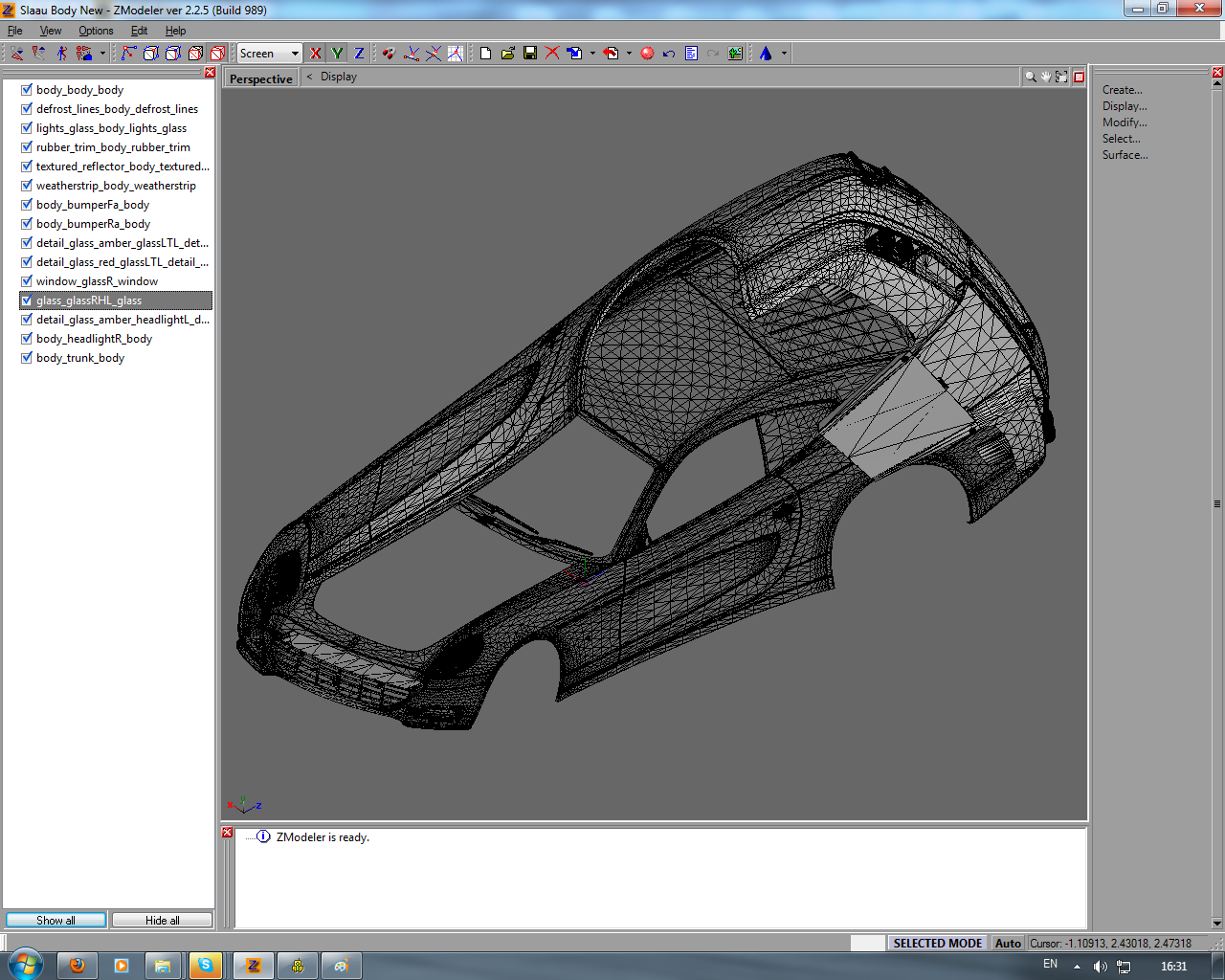Click the red X axis constraint button
1225x980 pixels.
tap(316, 54)
